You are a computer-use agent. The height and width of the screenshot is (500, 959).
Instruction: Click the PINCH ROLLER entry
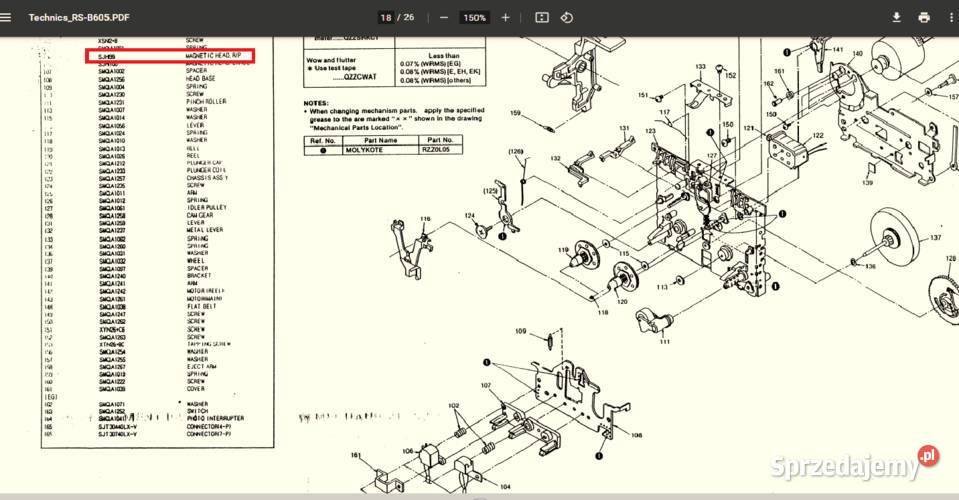click(206, 101)
